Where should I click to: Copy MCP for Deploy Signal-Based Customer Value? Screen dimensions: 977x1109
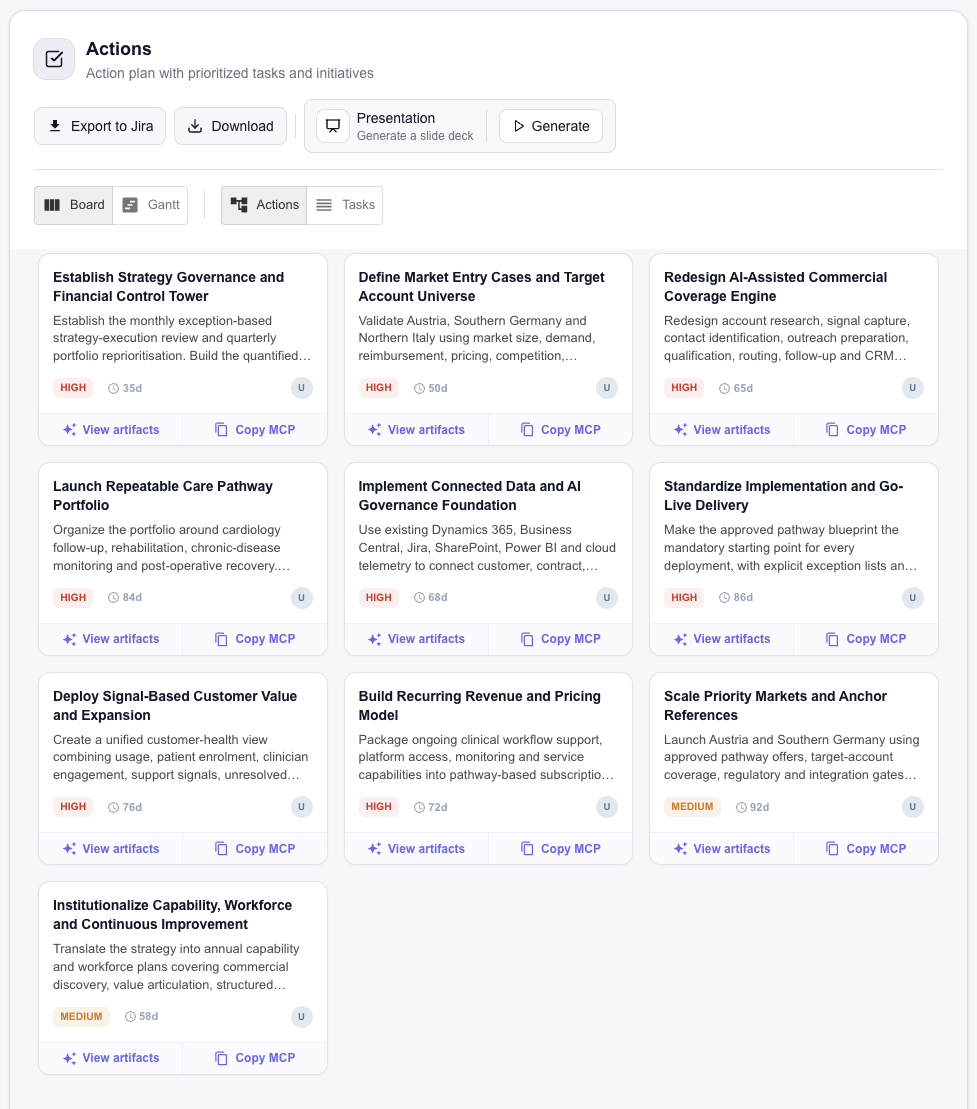pyautogui.click(x=255, y=849)
